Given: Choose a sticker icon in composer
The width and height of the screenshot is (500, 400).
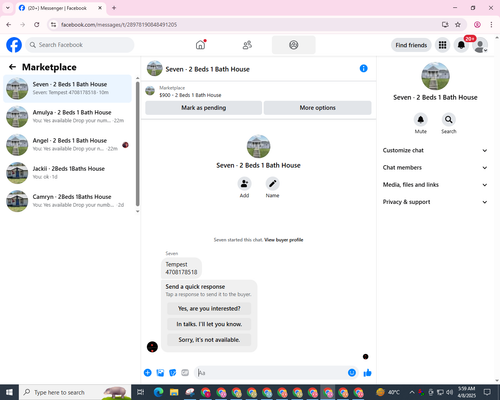Looking at the screenshot, I should [x=173, y=373].
